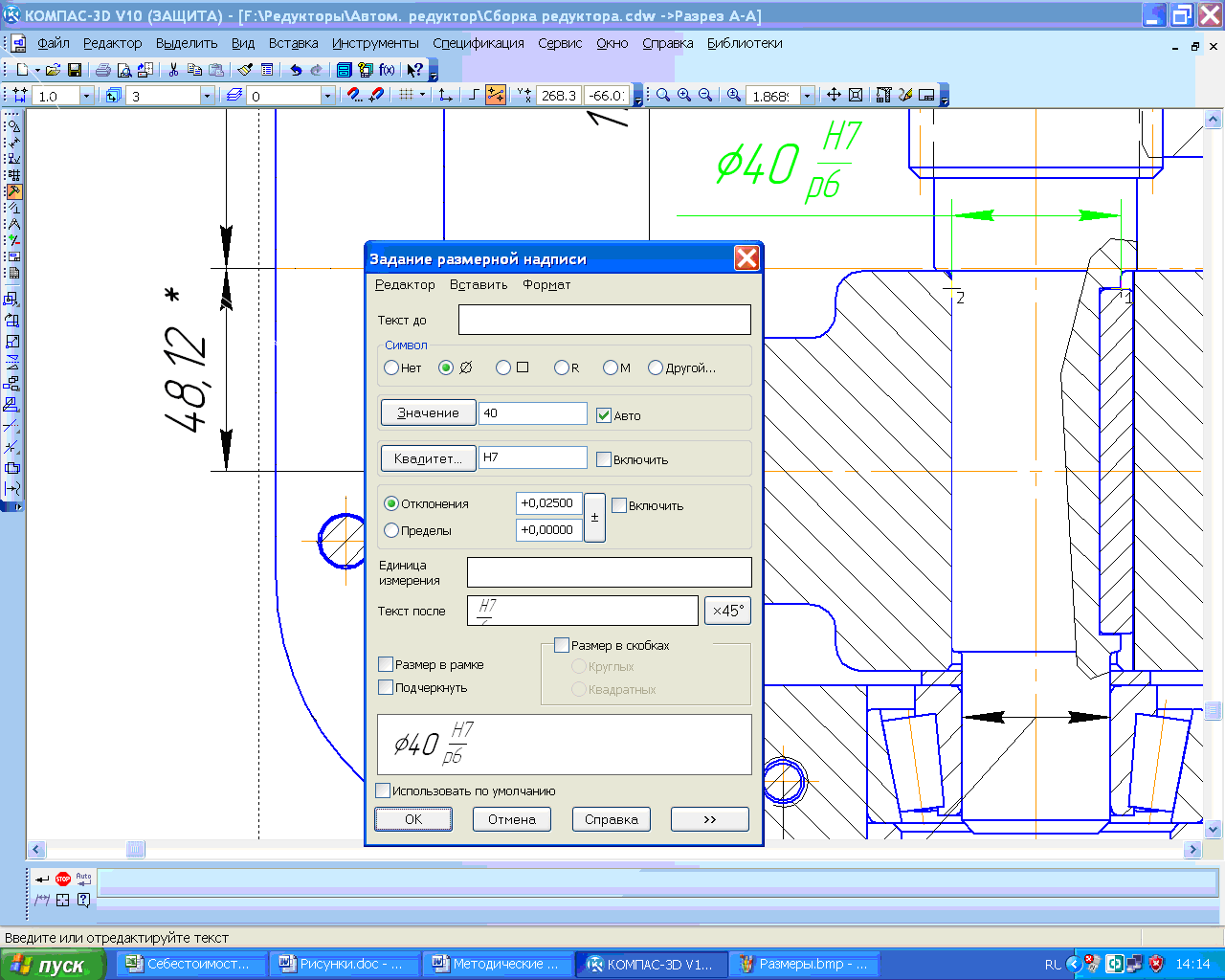Click the ×45° chamfer button
1225x980 pixels.
pos(727,611)
